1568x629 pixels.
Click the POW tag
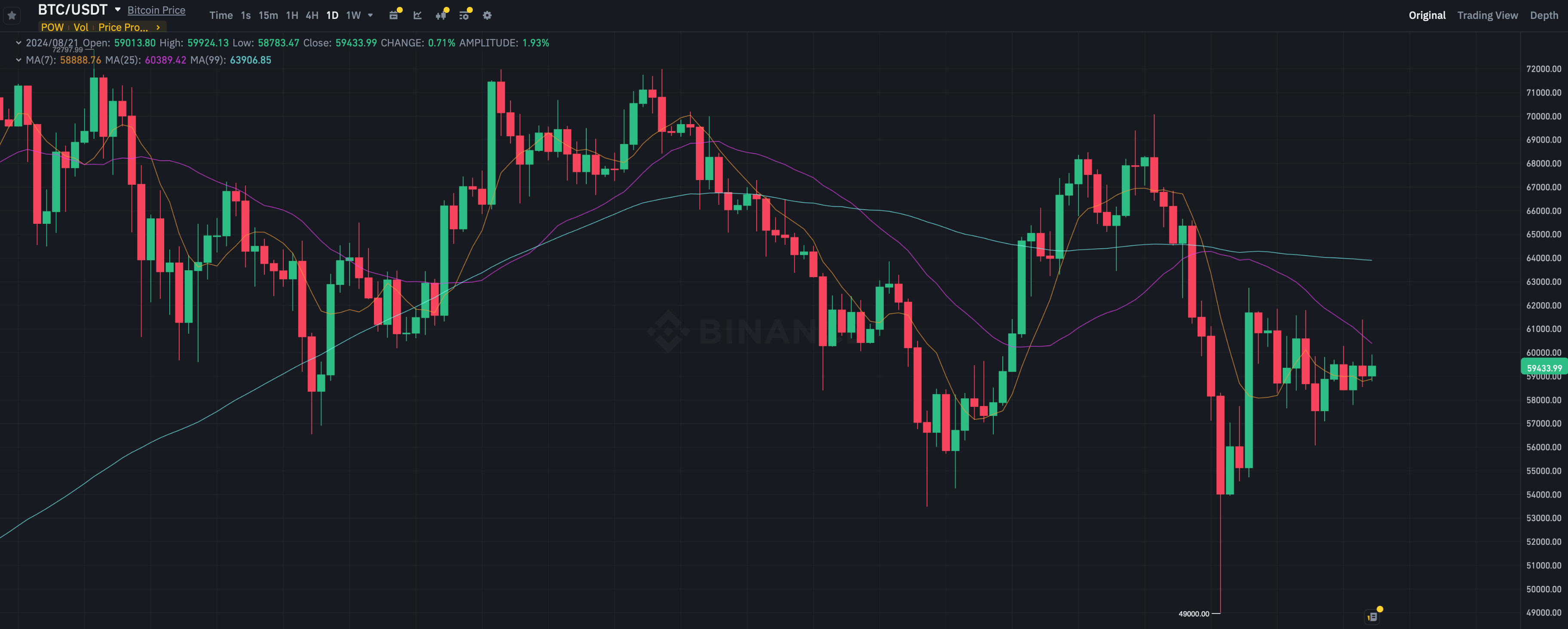point(52,27)
